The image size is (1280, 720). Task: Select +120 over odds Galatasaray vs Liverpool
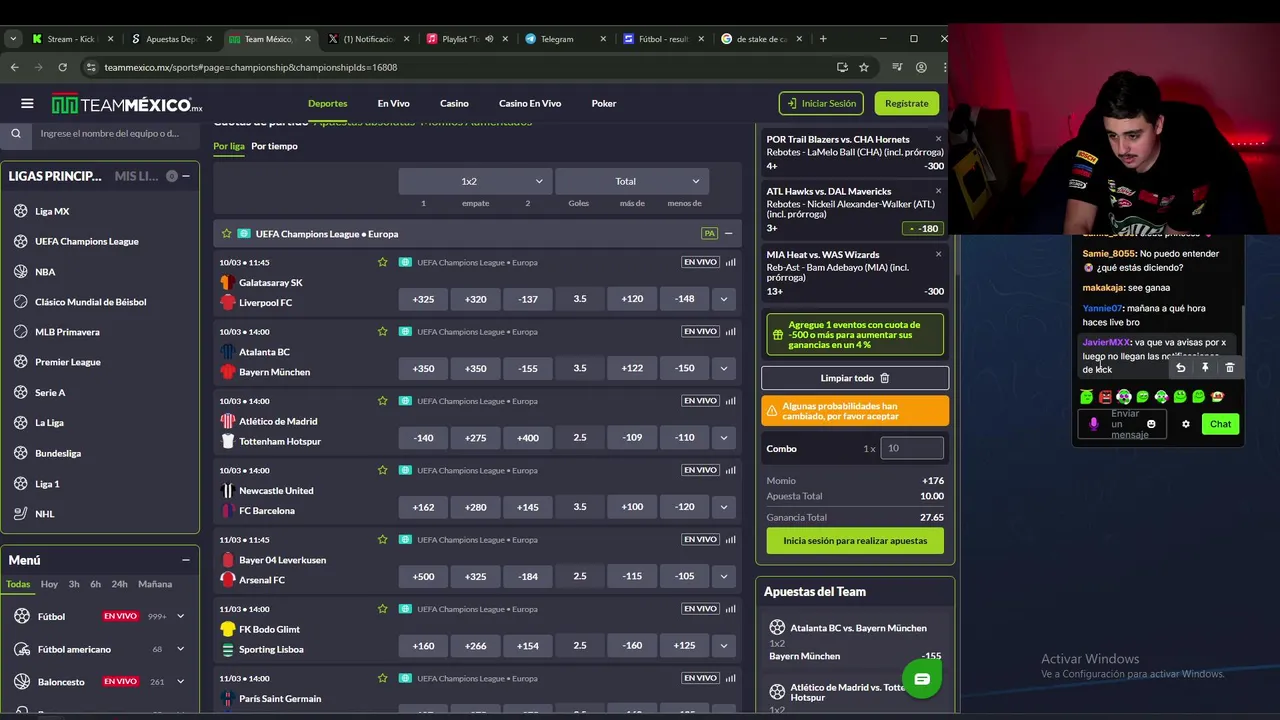632,299
